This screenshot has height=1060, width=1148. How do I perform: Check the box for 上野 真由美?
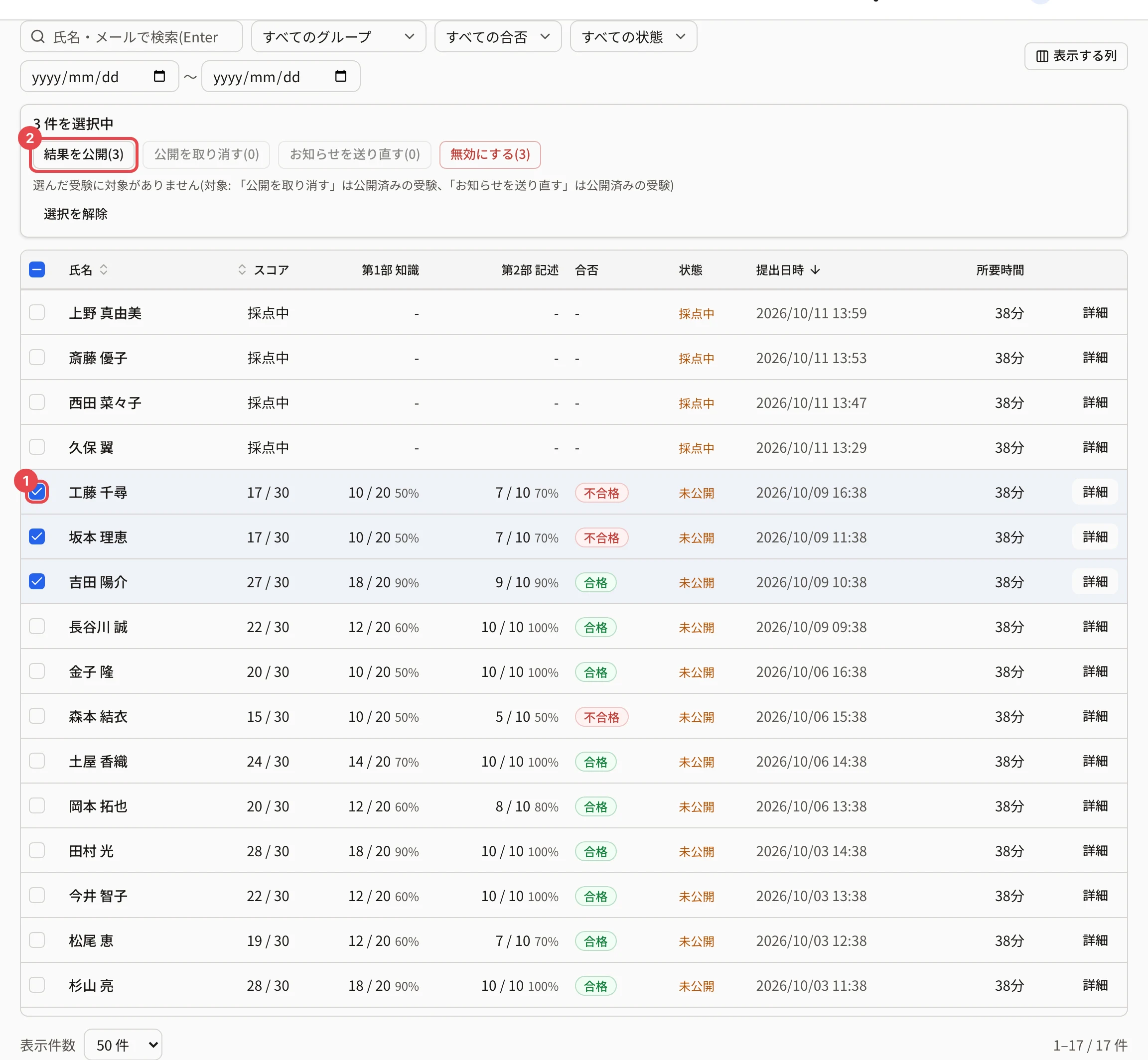point(37,313)
